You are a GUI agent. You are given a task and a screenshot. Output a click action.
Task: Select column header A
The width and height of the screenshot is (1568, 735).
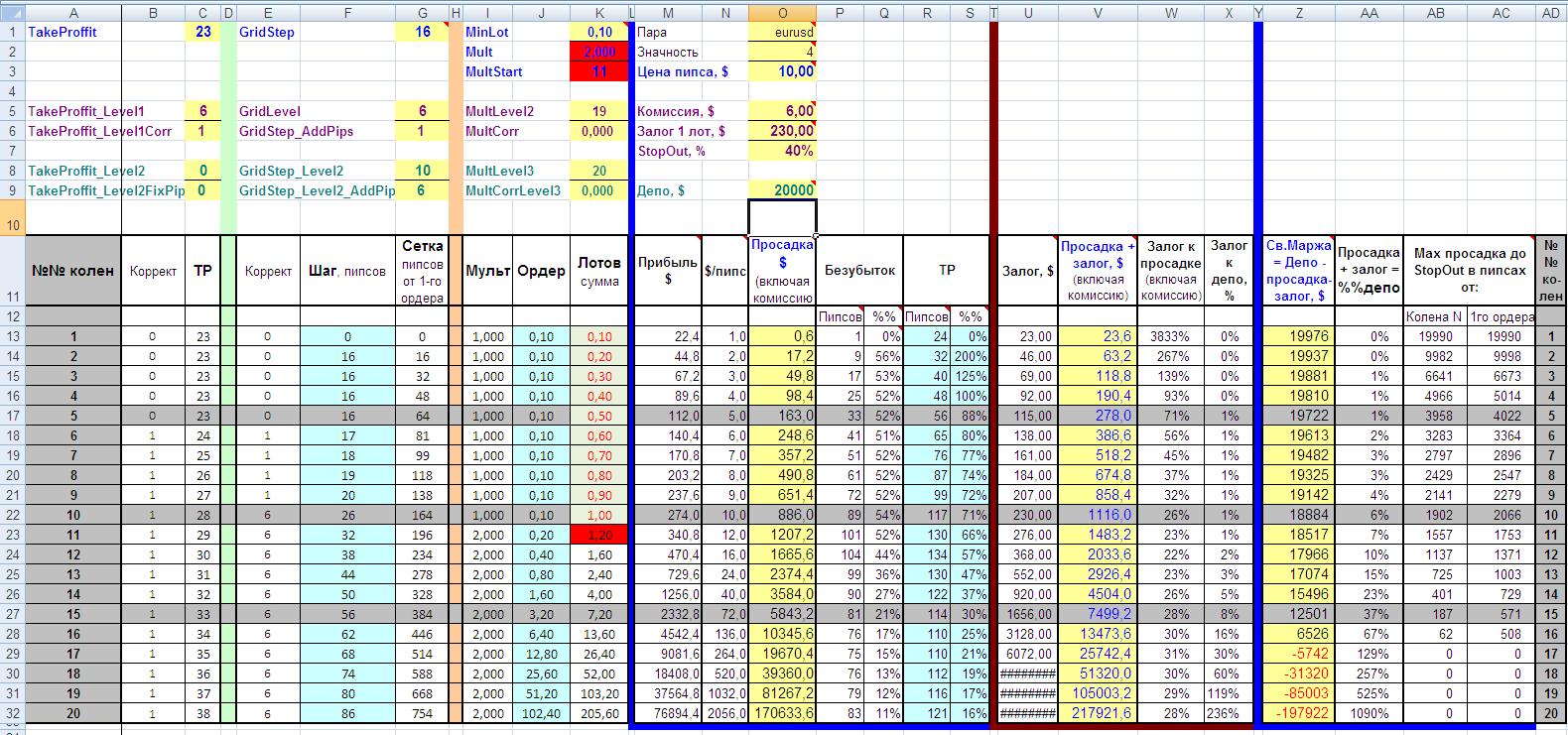click(73, 13)
